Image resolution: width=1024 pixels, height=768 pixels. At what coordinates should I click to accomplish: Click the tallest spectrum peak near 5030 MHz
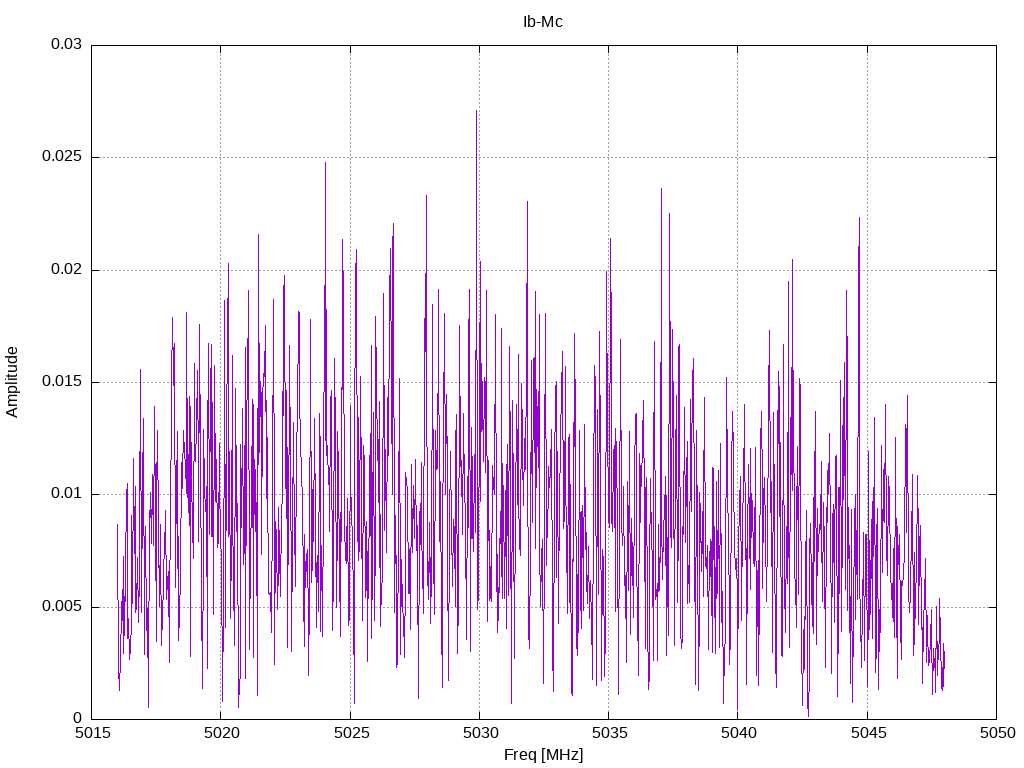pos(477,111)
